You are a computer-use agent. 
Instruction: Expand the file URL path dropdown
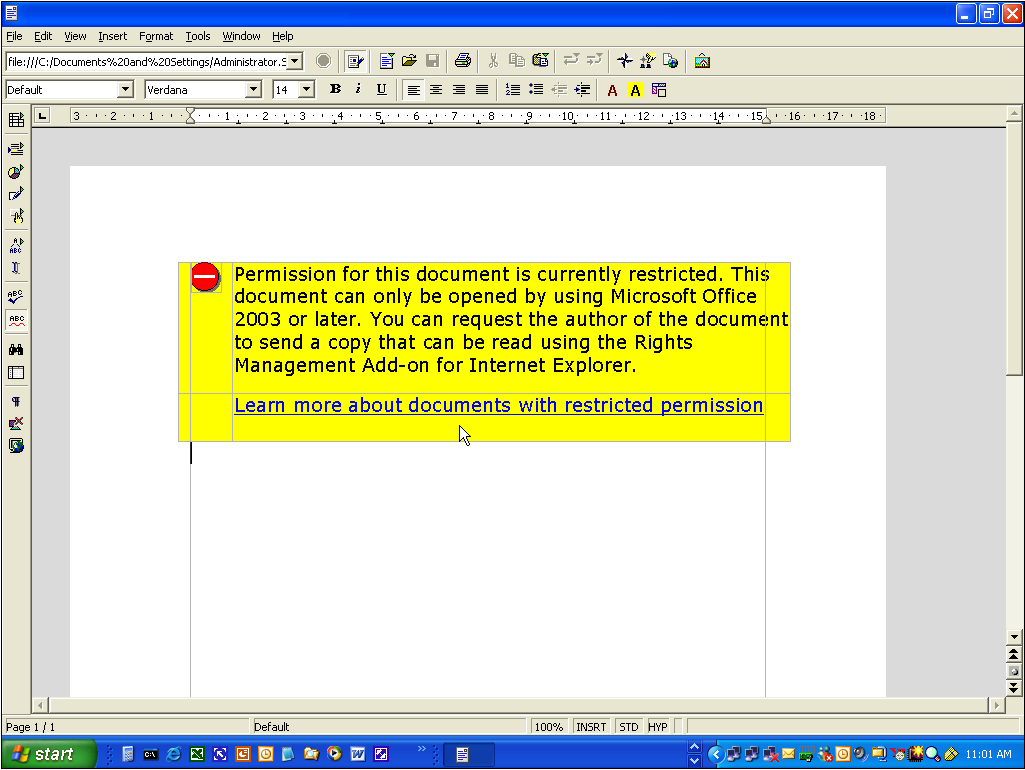pyautogui.click(x=295, y=61)
